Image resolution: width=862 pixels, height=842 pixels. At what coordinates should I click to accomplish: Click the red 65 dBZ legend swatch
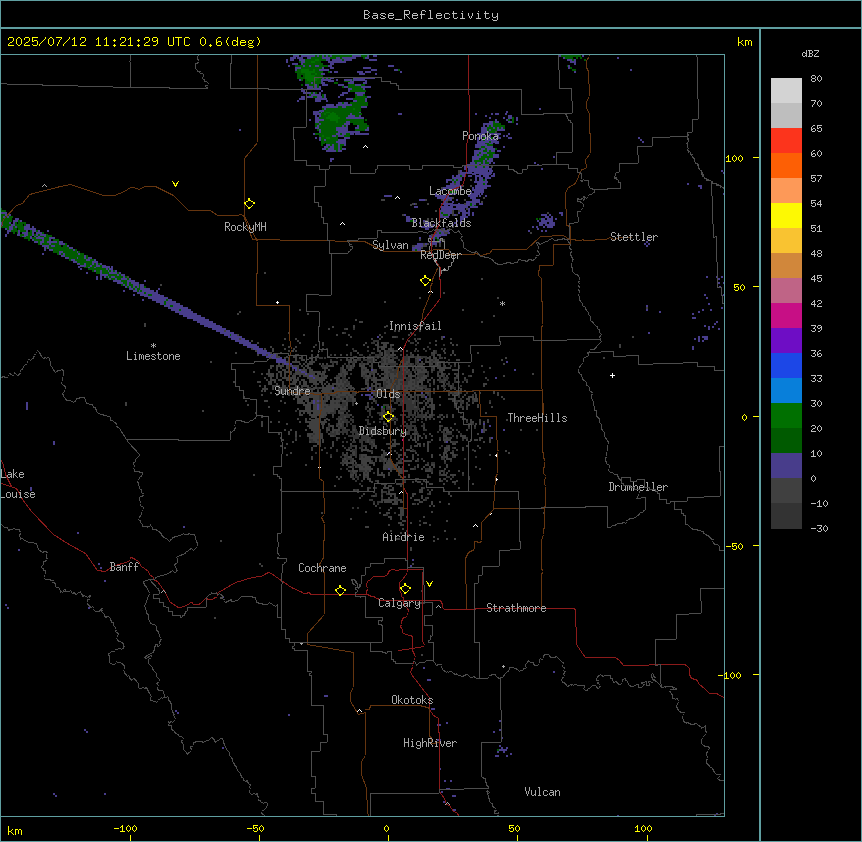(786, 140)
